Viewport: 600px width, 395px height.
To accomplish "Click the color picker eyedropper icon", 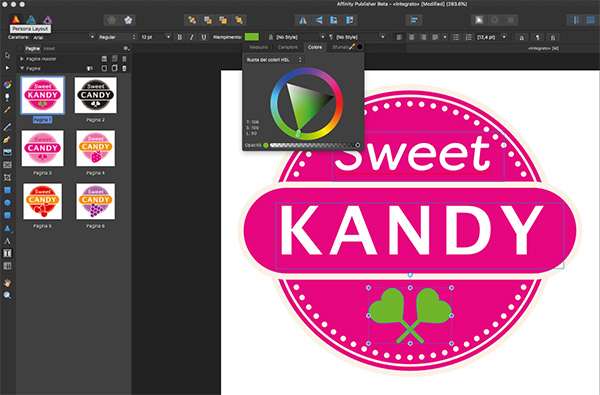I will pos(352,47).
